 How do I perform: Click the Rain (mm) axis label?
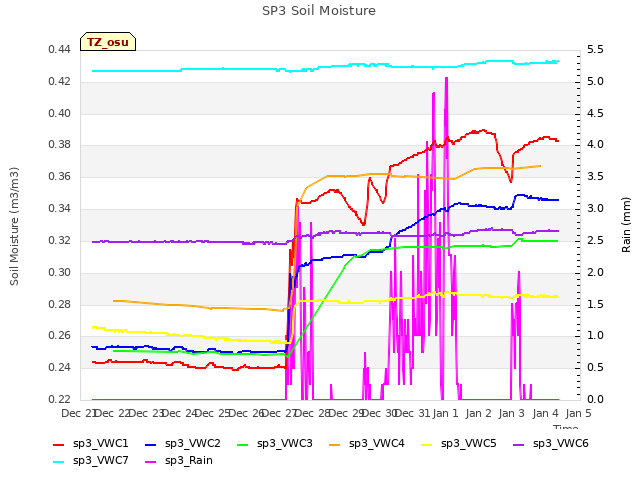coord(626,225)
